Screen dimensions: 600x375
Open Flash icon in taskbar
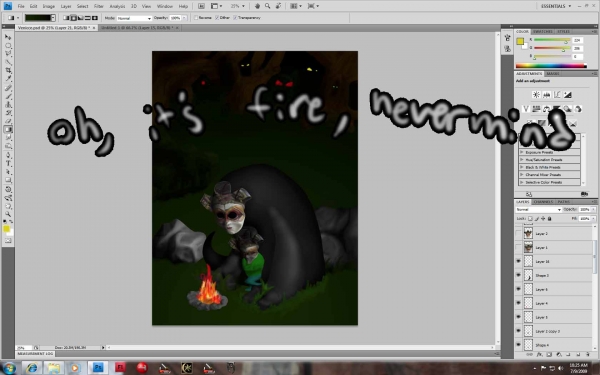pyautogui.click(x=121, y=368)
